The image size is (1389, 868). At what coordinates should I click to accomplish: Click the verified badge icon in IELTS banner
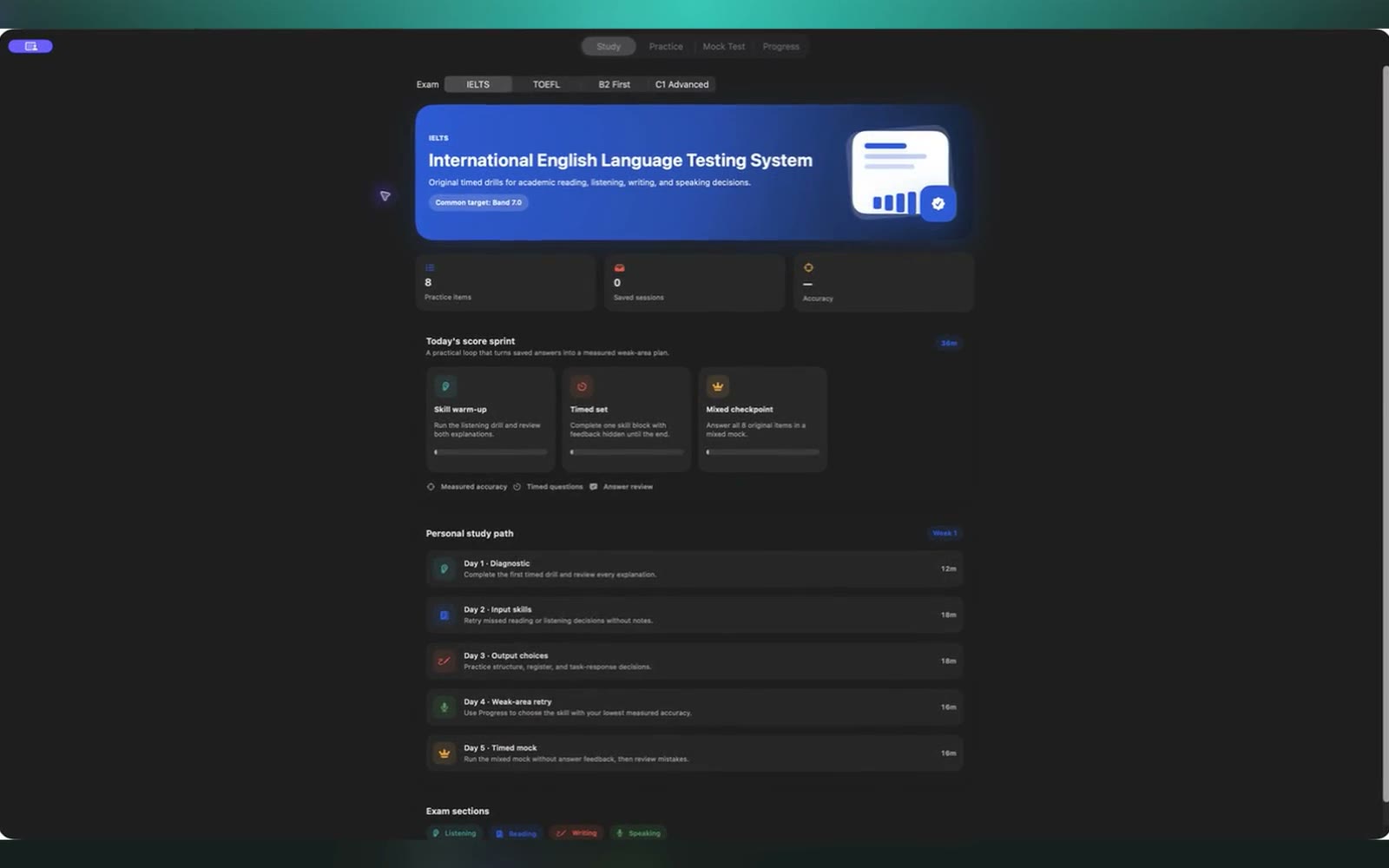pyautogui.click(x=938, y=203)
